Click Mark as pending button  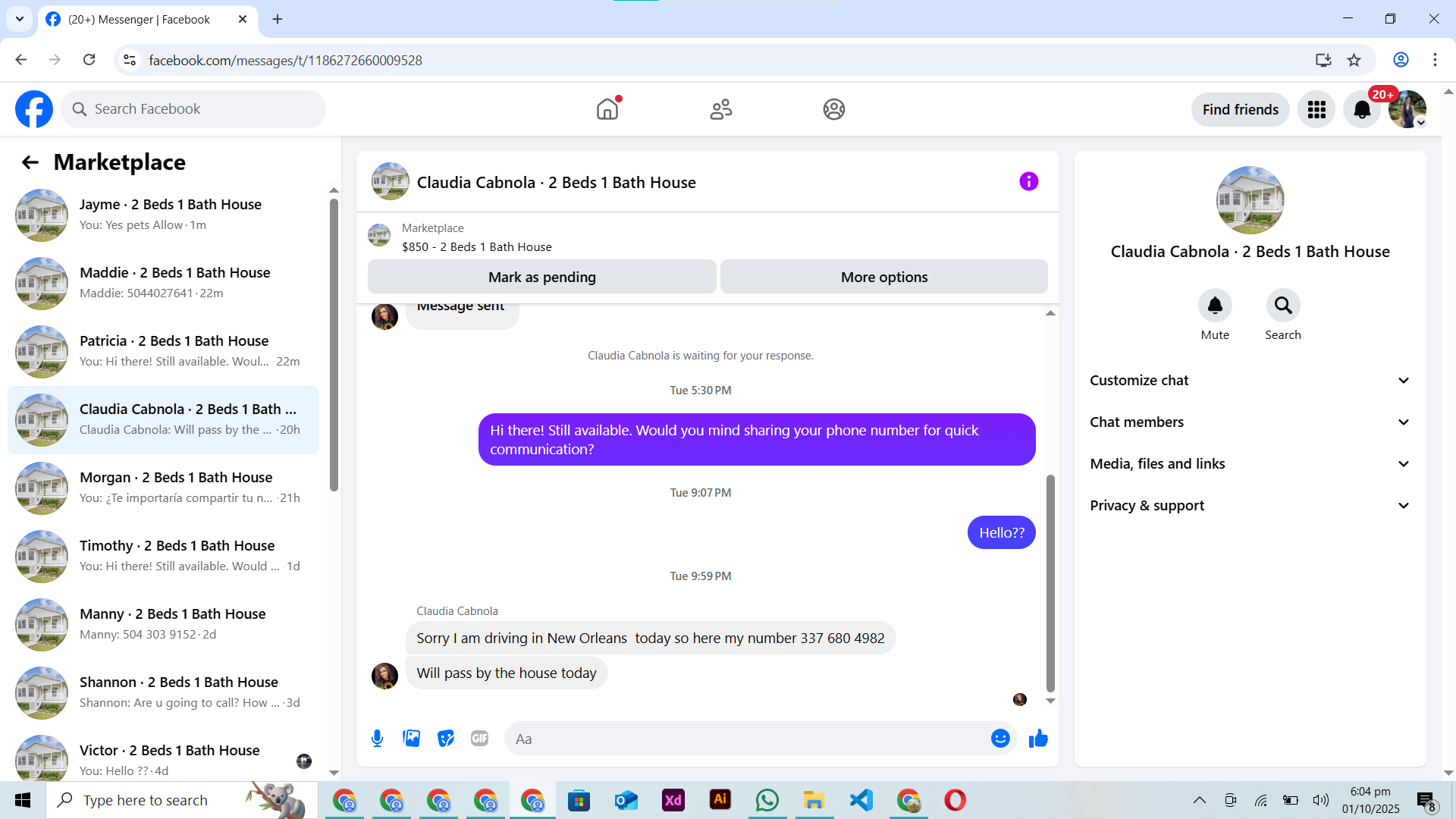click(542, 277)
